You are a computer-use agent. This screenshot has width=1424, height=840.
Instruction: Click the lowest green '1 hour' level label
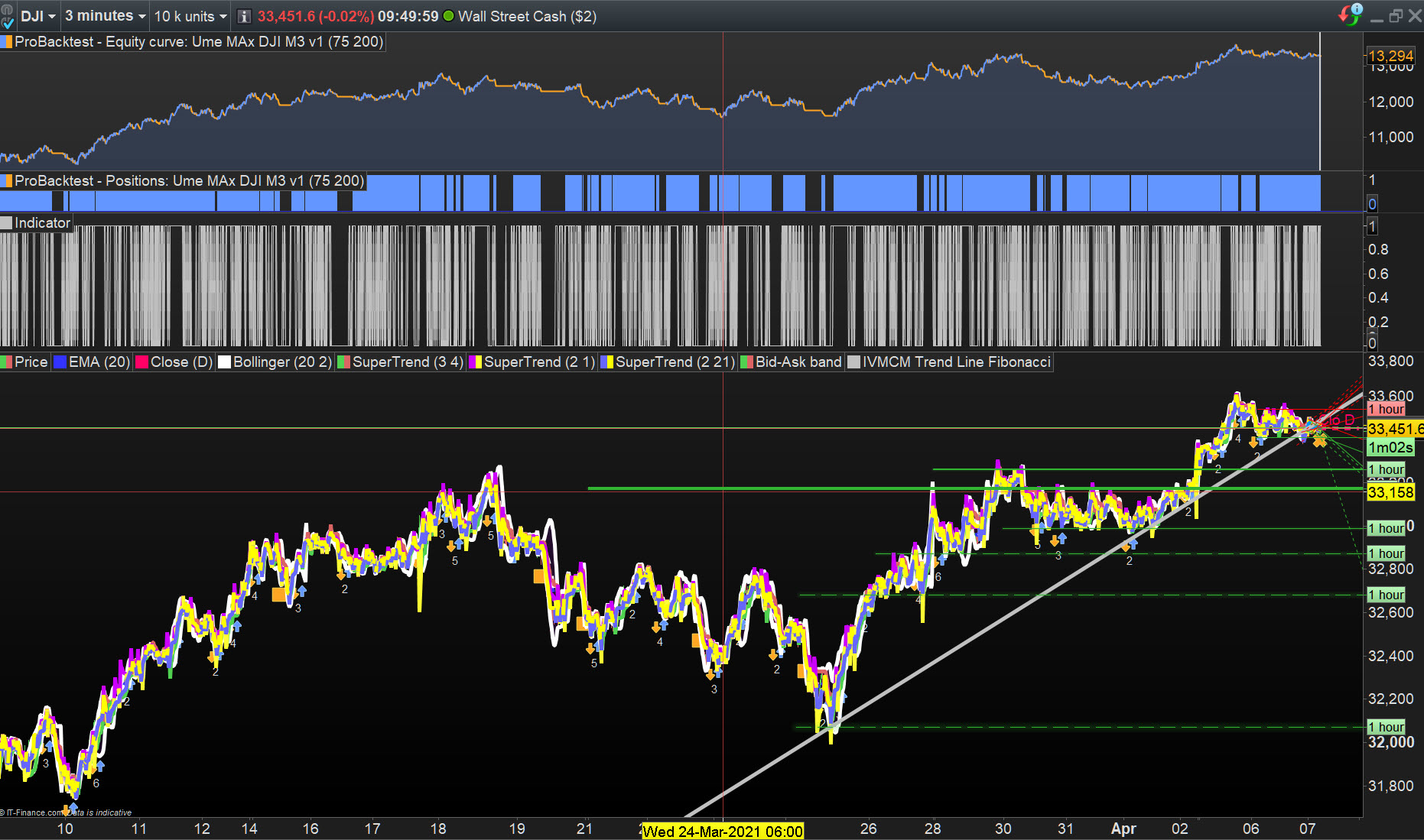[1386, 727]
